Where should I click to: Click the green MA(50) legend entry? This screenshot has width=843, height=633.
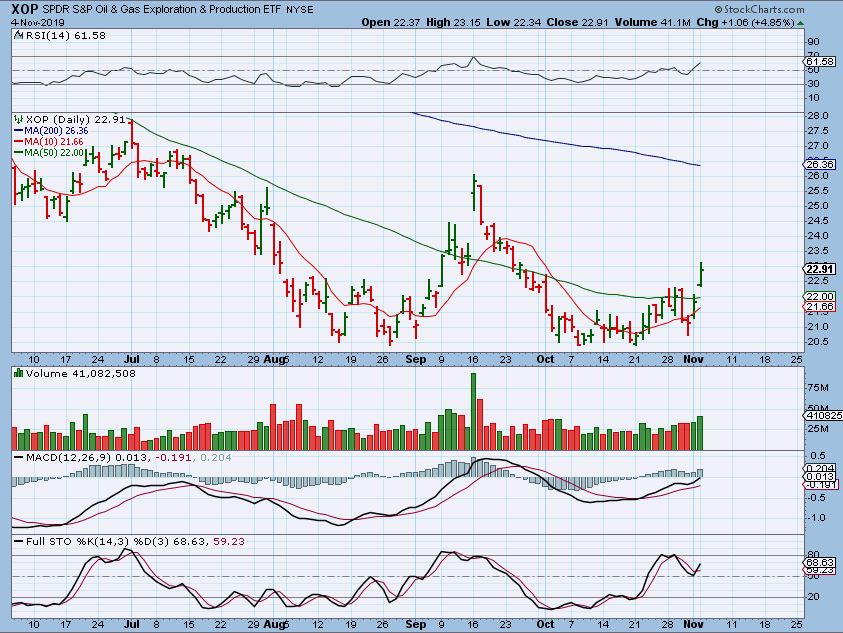tap(47, 151)
